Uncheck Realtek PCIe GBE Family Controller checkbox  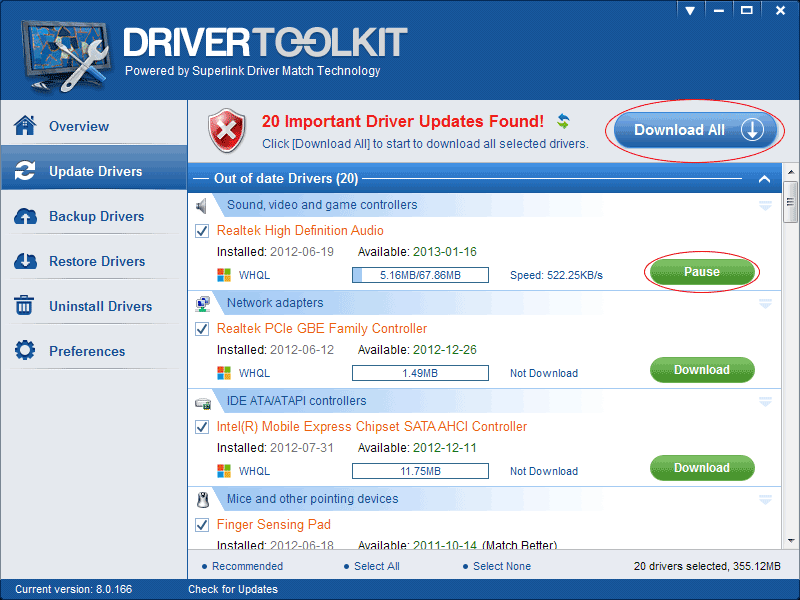202,329
